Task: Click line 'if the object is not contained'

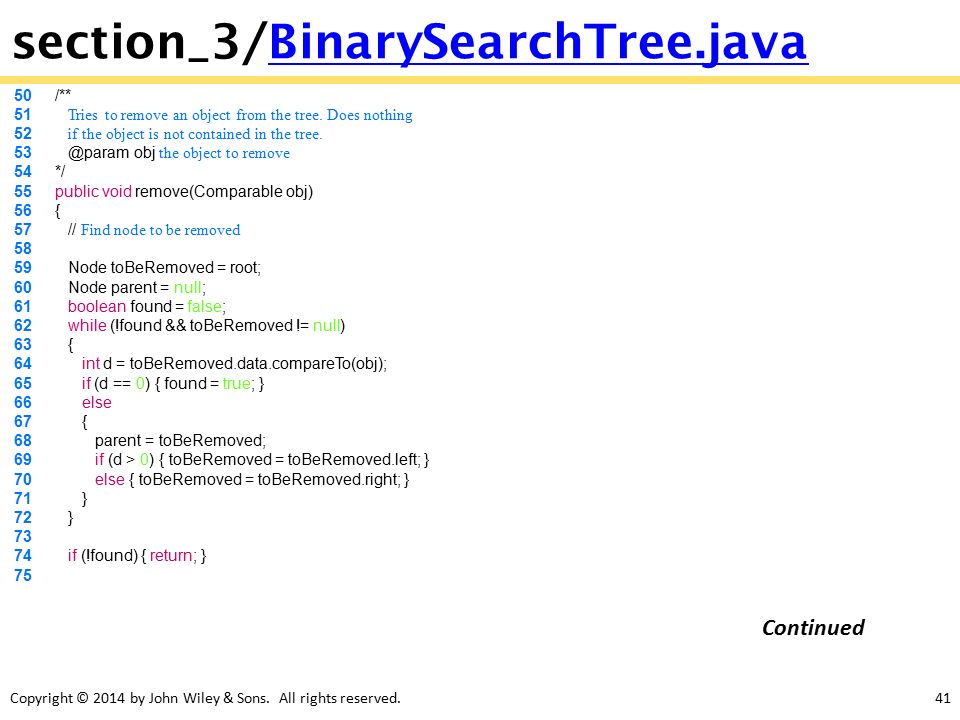Action: (194, 134)
